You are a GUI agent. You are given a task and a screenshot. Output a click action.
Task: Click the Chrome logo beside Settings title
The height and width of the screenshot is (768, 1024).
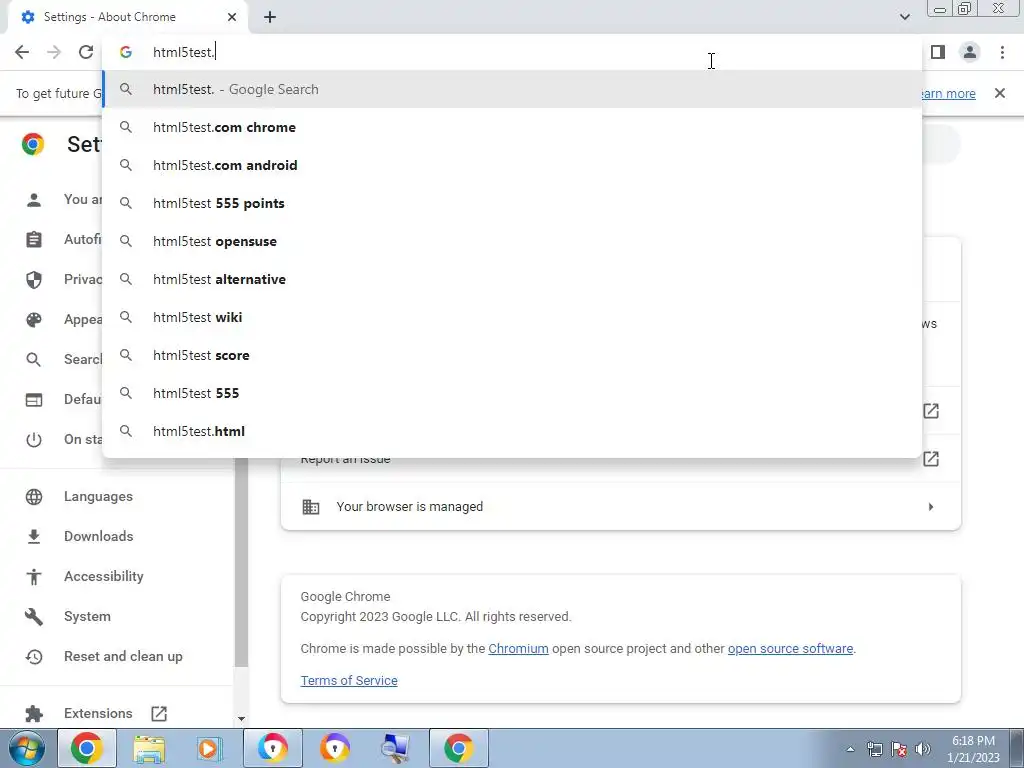[33, 144]
